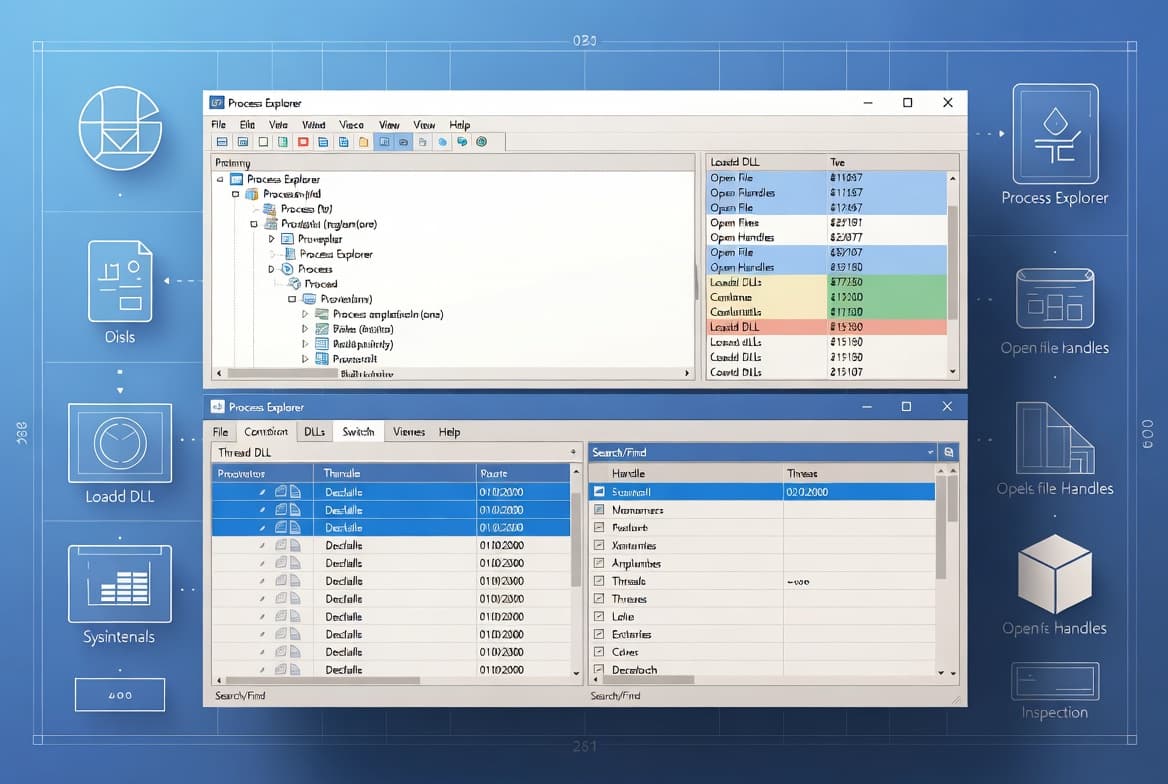The image size is (1168, 784).
Task: Click the upper Process Explorer title bar icon
Action: (x=217, y=103)
